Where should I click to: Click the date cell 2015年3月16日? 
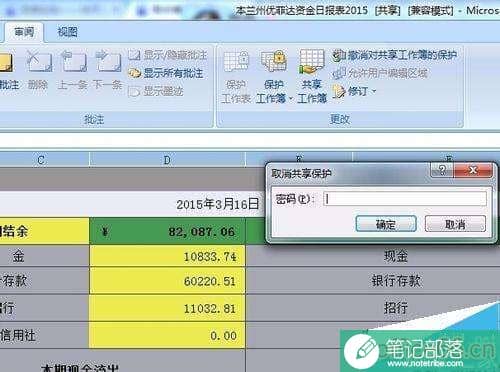[x=217, y=204]
